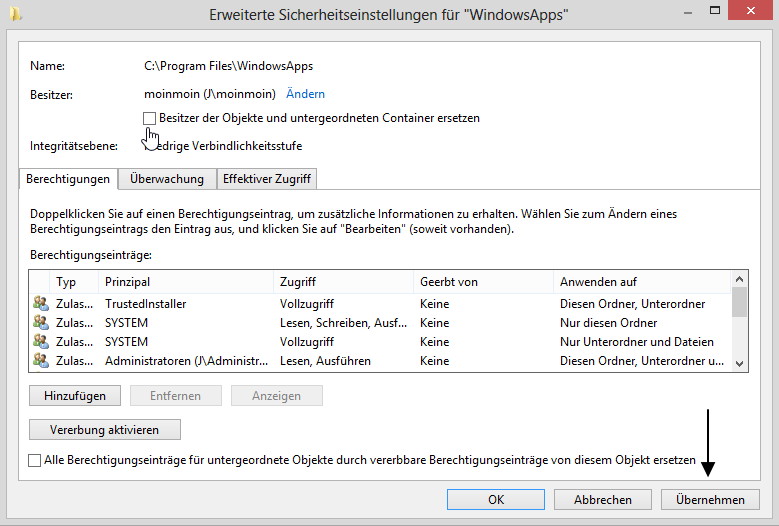Screen dimensions: 779x526
Task: Sort by the Typ column header
Action: pos(74,282)
